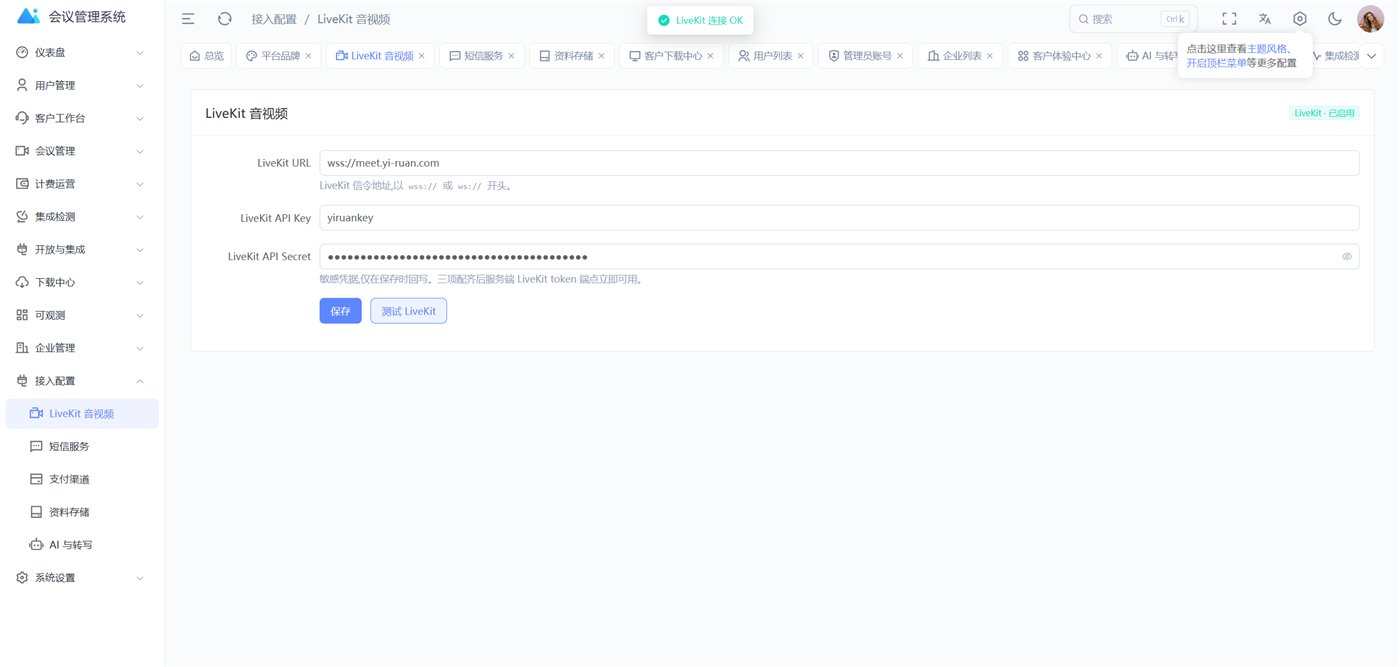
Task: Click the 保存 button
Action: click(x=341, y=311)
